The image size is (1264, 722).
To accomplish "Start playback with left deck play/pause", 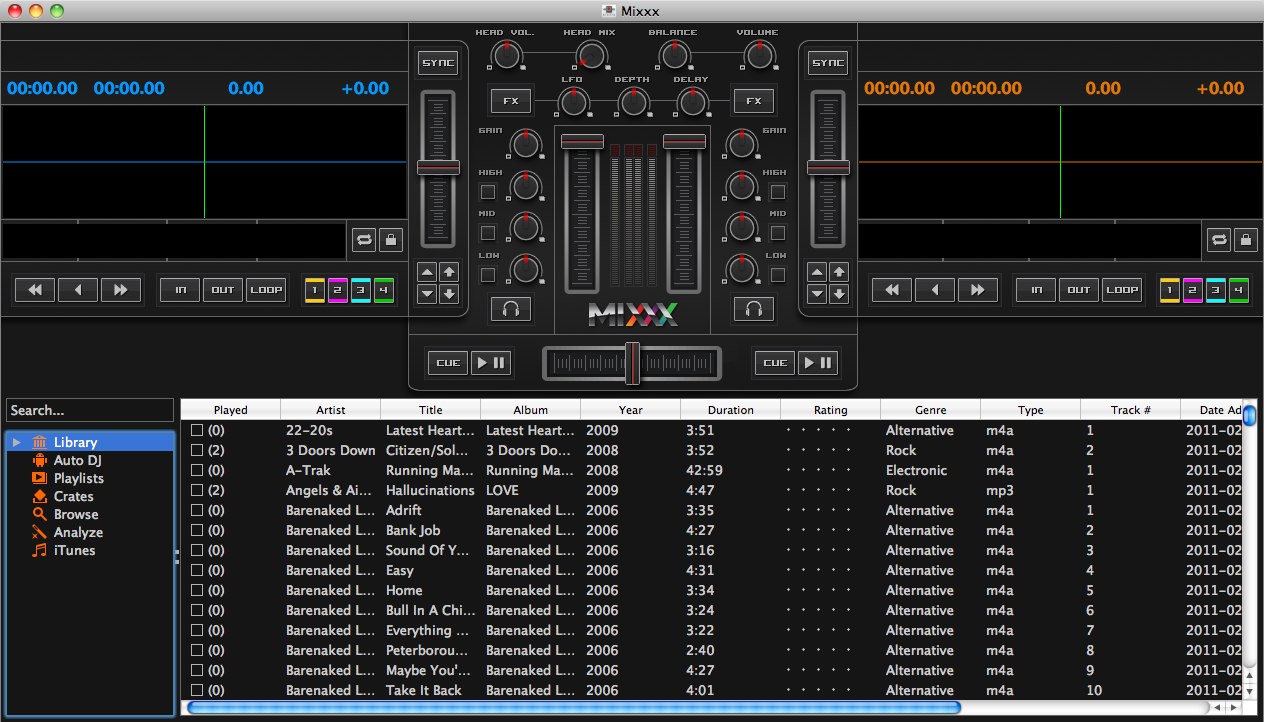I will pos(491,362).
